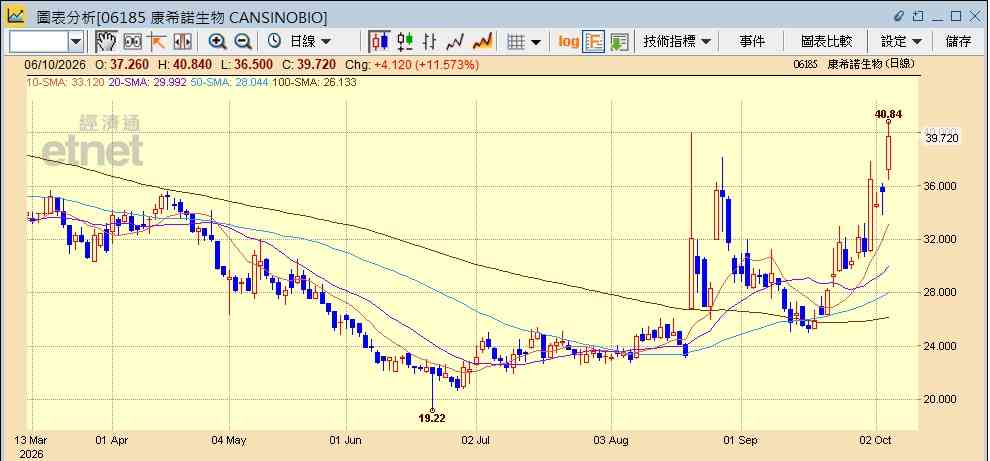Click the detach window icon in title bar
Screen dimensions: 990x461
click(x=919, y=16)
